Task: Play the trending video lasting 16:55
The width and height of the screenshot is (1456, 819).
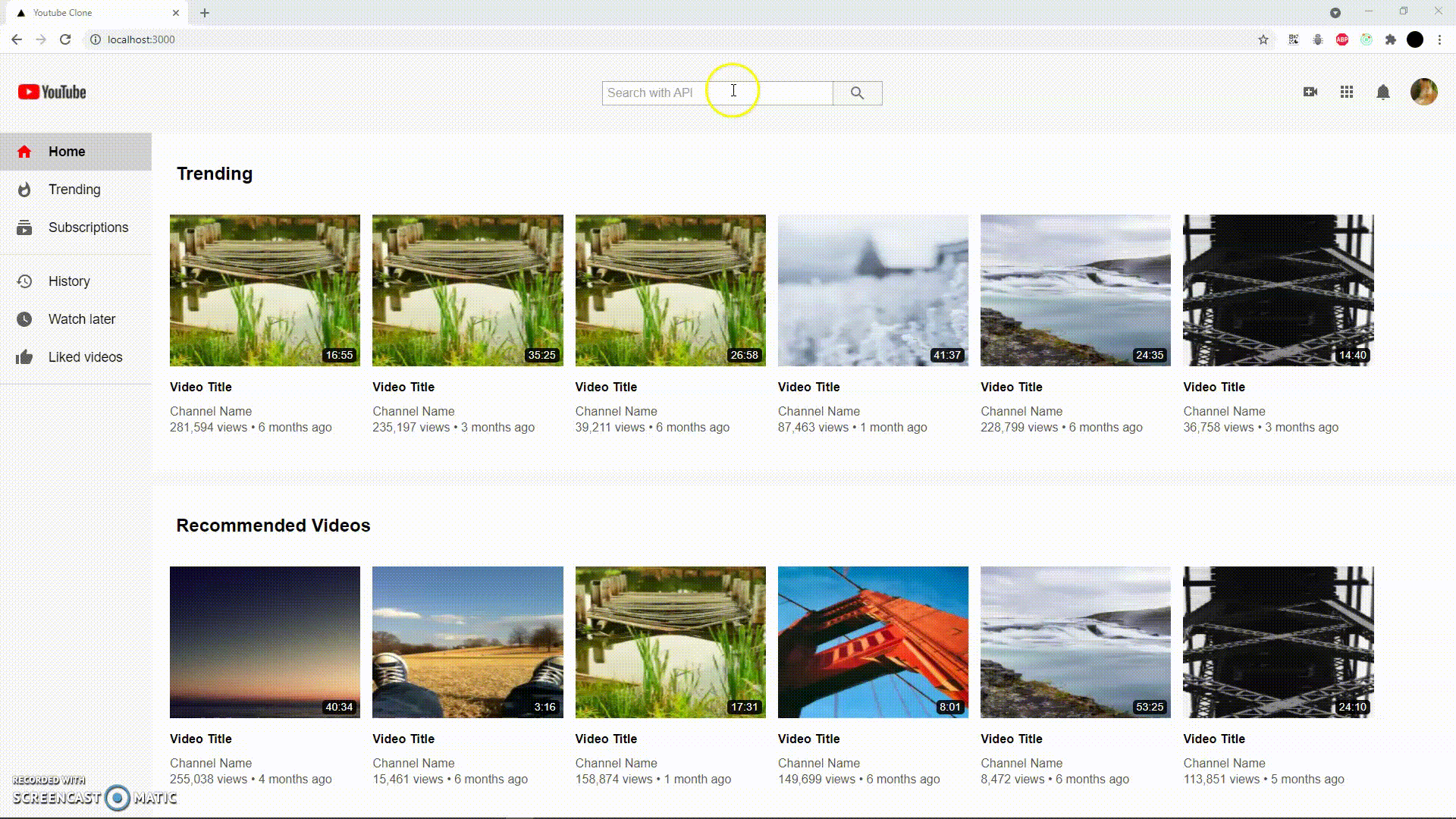Action: (x=265, y=290)
